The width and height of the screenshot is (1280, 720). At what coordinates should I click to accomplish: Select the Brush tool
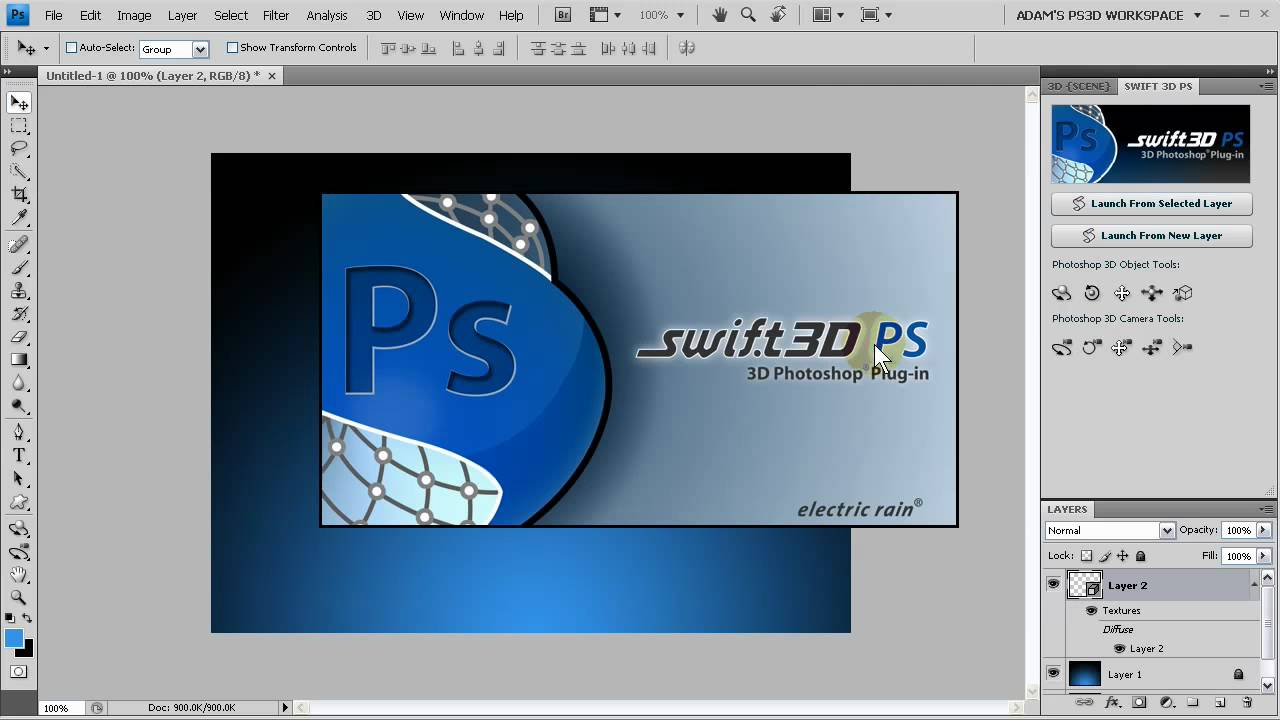(x=19, y=268)
